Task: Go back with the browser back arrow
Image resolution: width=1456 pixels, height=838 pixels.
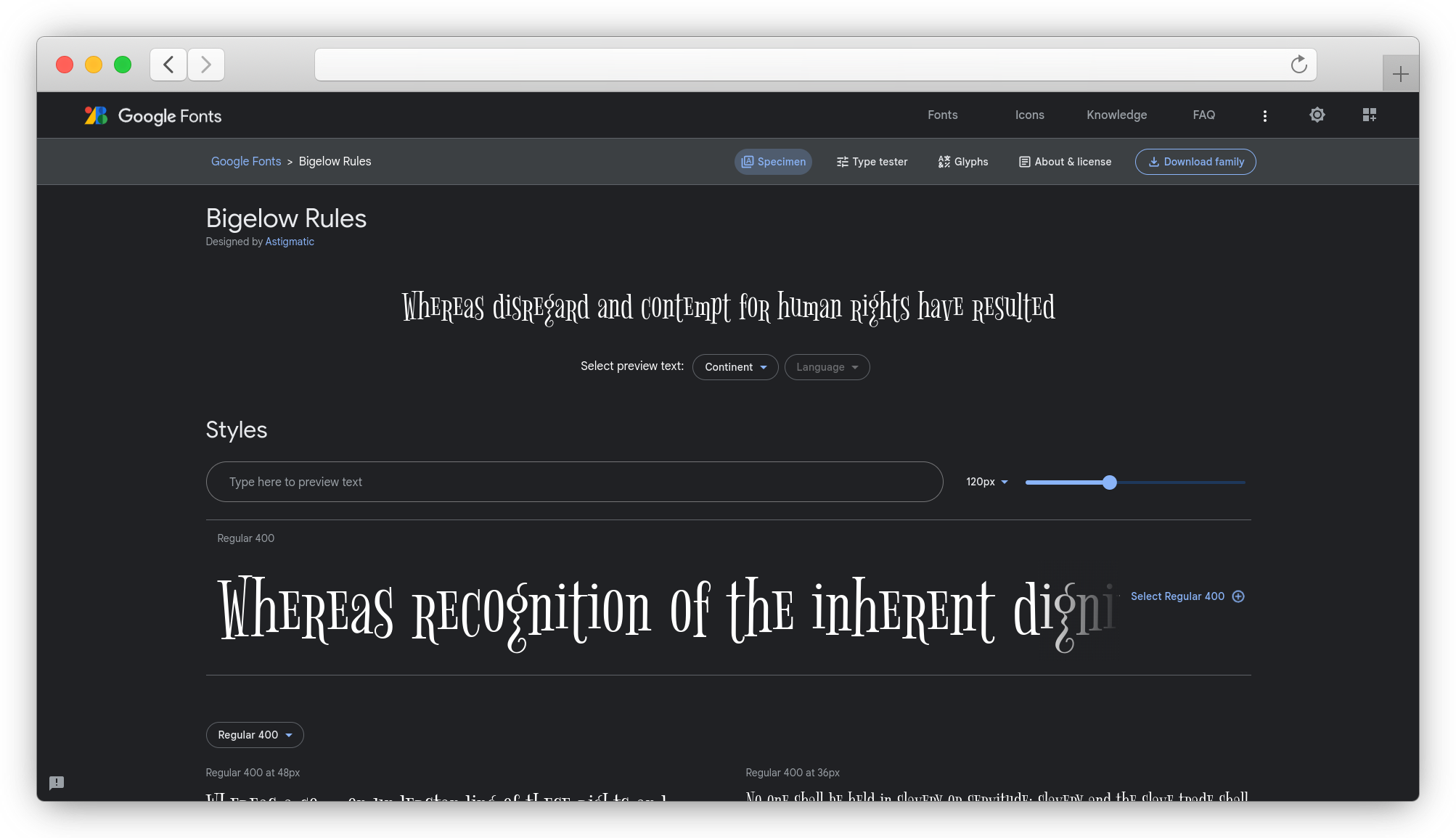Action: click(x=168, y=65)
